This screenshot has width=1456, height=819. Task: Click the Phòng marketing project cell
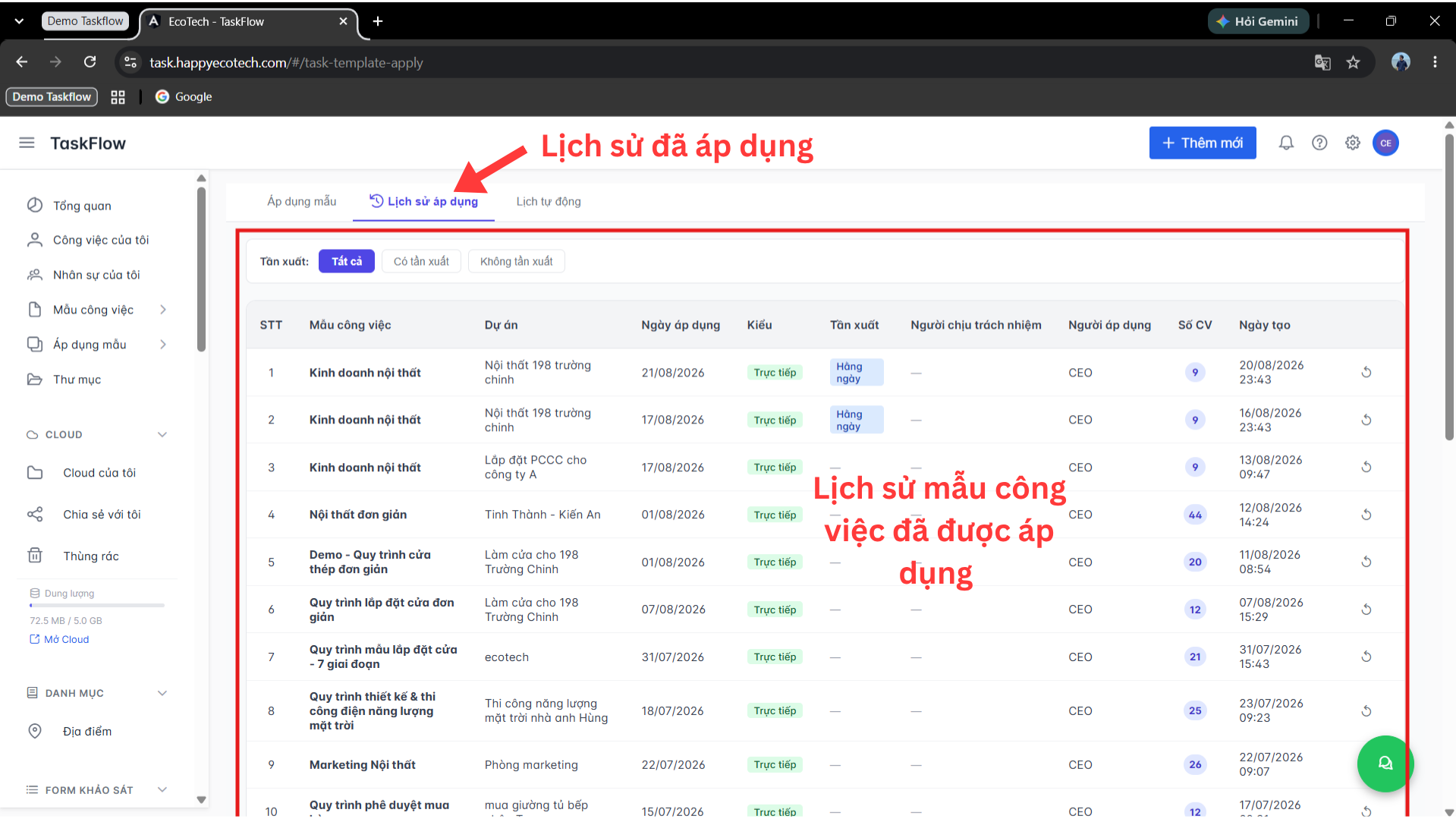(x=531, y=765)
